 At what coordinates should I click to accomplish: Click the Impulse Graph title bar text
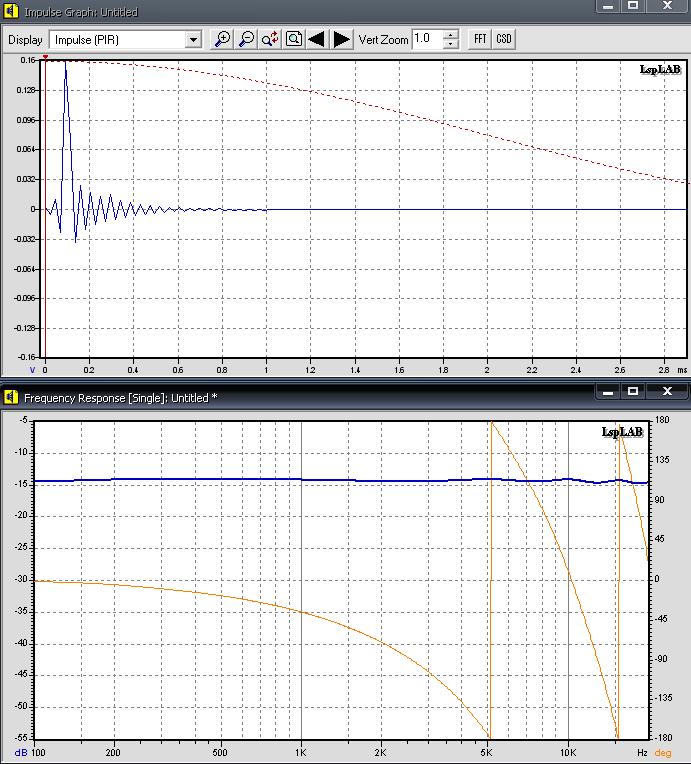coord(81,12)
